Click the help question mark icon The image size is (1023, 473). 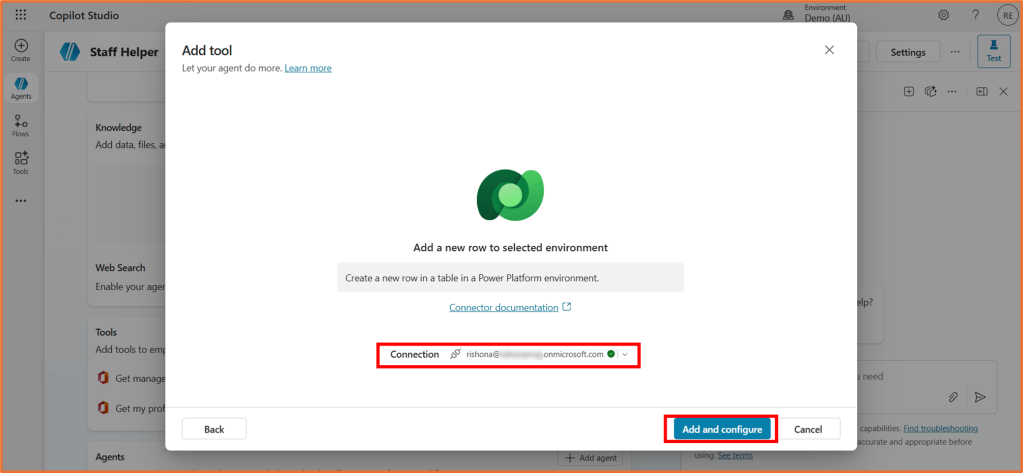coord(975,15)
